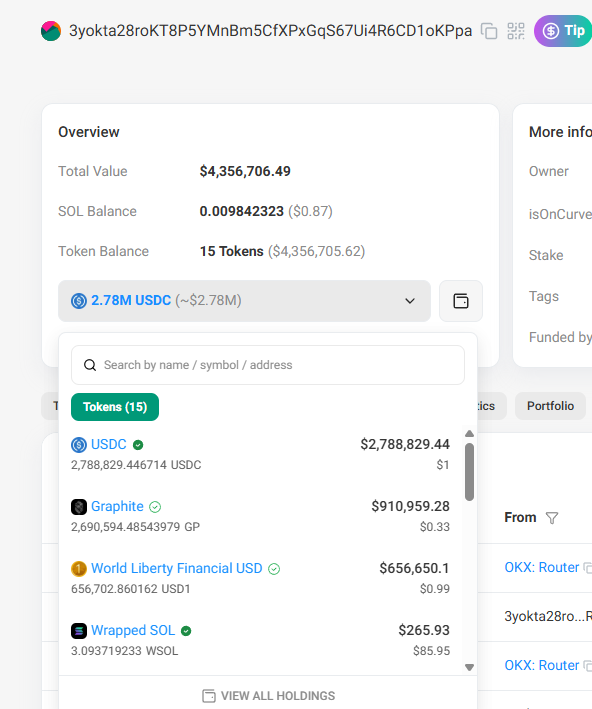Select SOL balance 0.009842323

click(242, 211)
